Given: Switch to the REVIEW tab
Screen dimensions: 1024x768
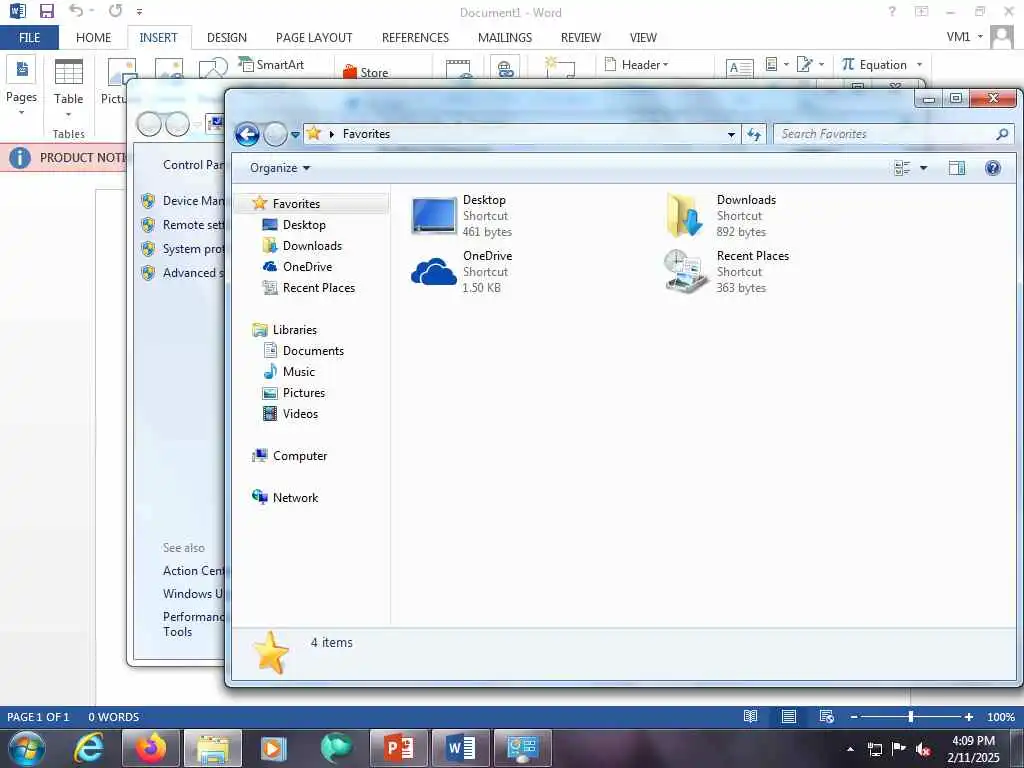Looking at the screenshot, I should [581, 37].
